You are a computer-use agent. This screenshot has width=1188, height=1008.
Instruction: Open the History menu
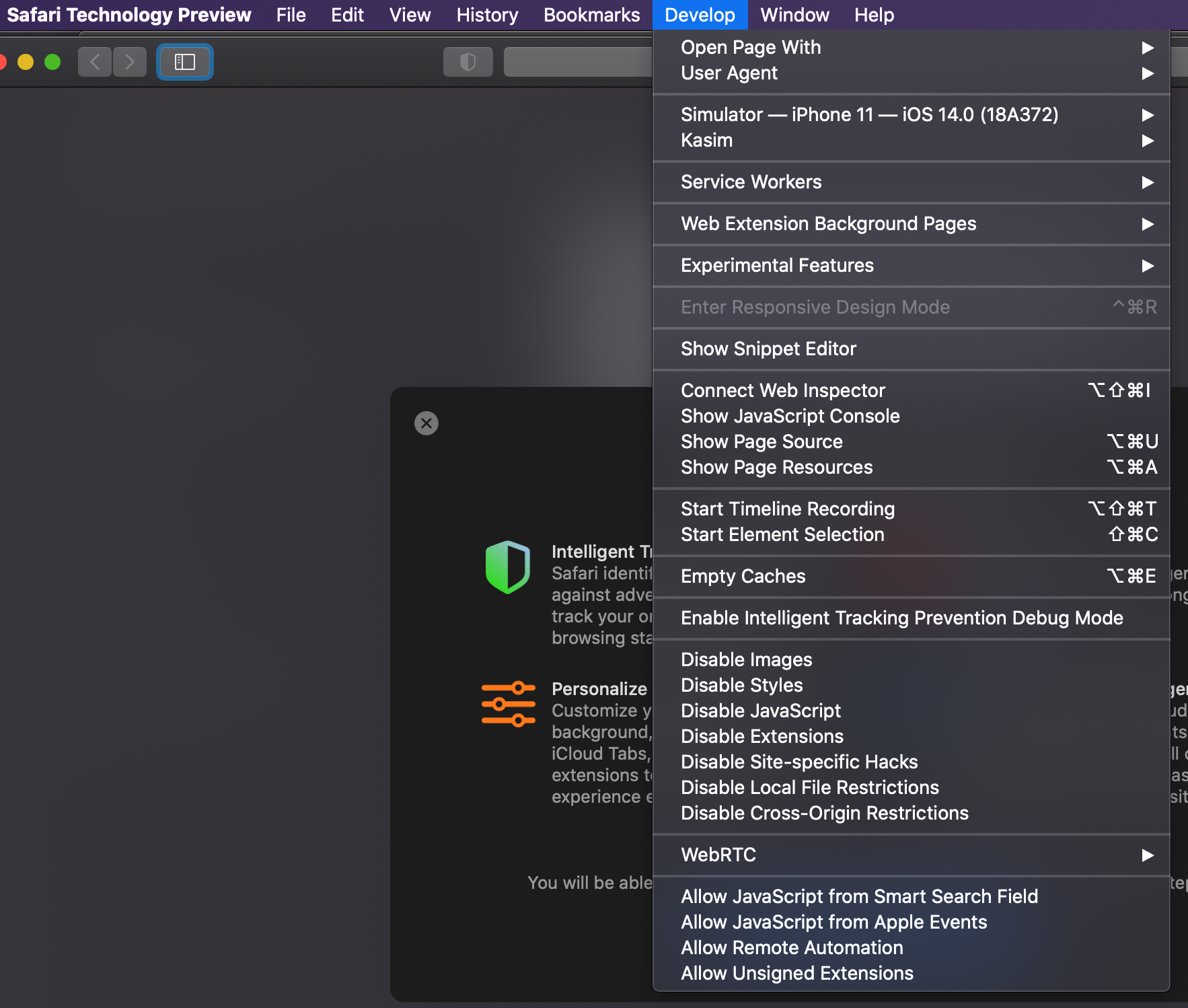click(487, 15)
